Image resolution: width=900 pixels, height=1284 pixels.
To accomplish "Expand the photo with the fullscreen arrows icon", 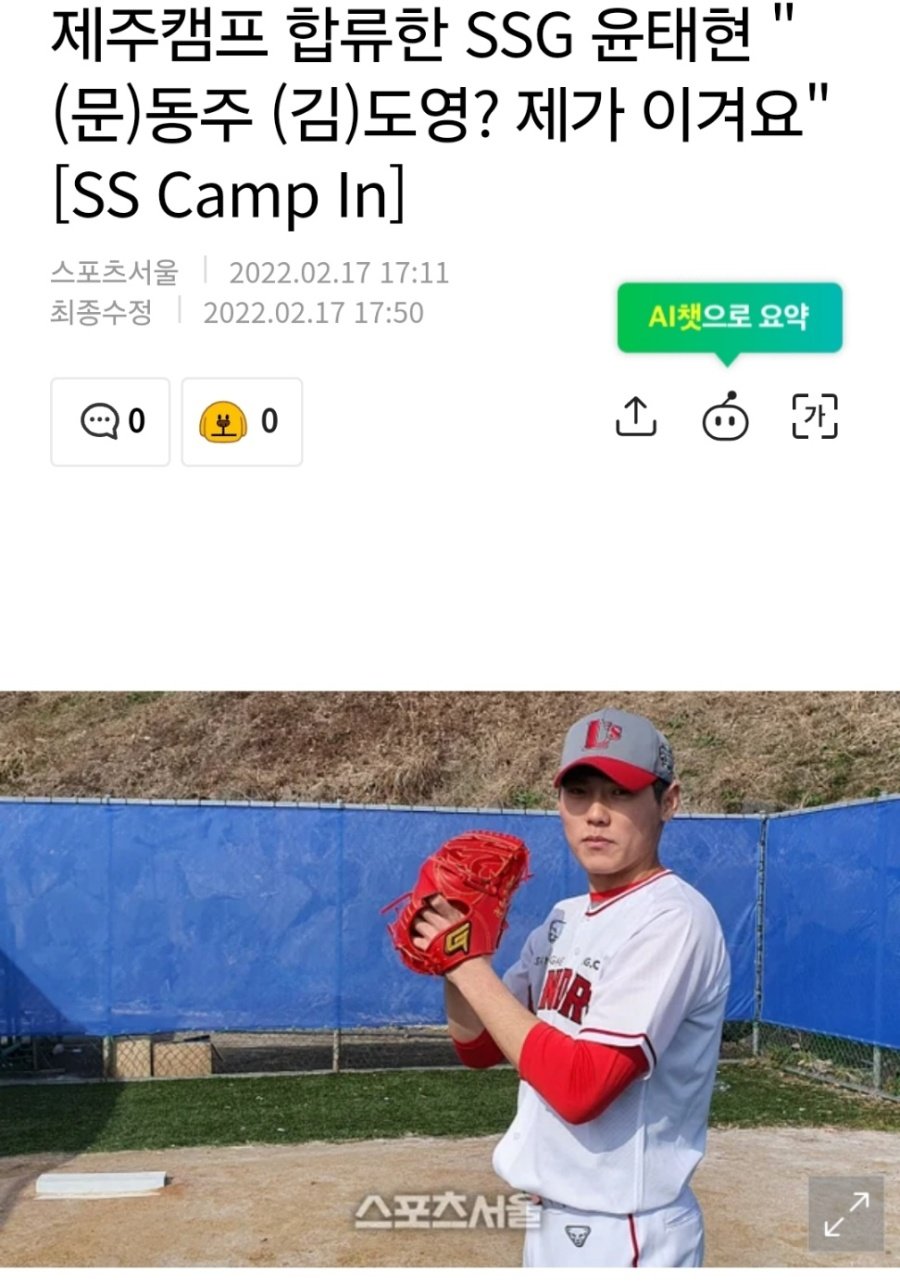I will point(846,1213).
